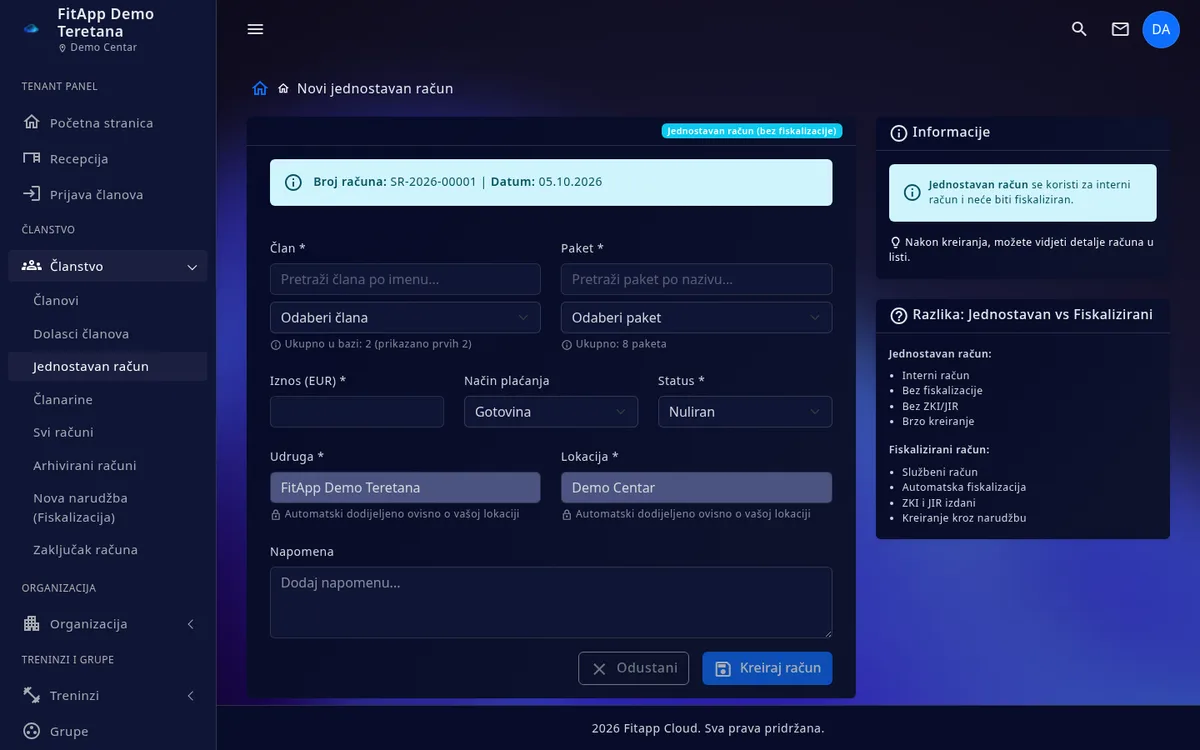Open the hamburger sidebar menu
This screenshot has width=1200, height=750.
click(x=255, y=29)
